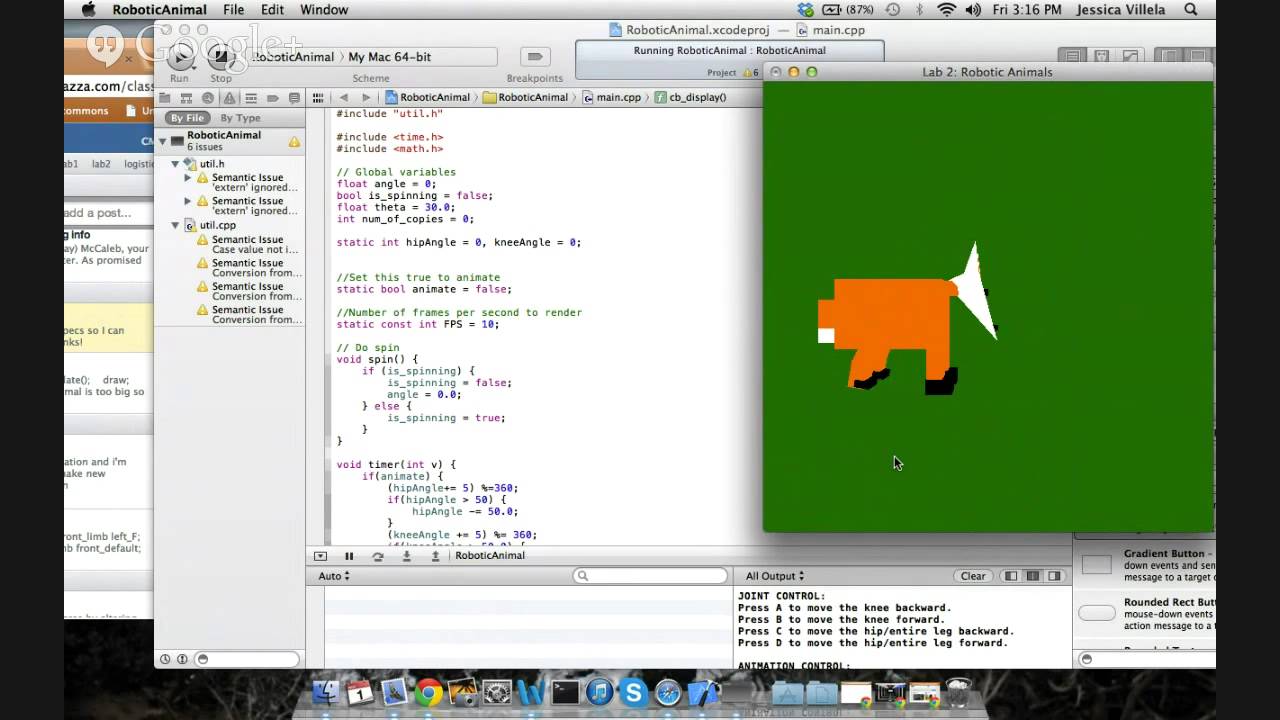
Task: Show the debug navigator
Action: [251, 98]
